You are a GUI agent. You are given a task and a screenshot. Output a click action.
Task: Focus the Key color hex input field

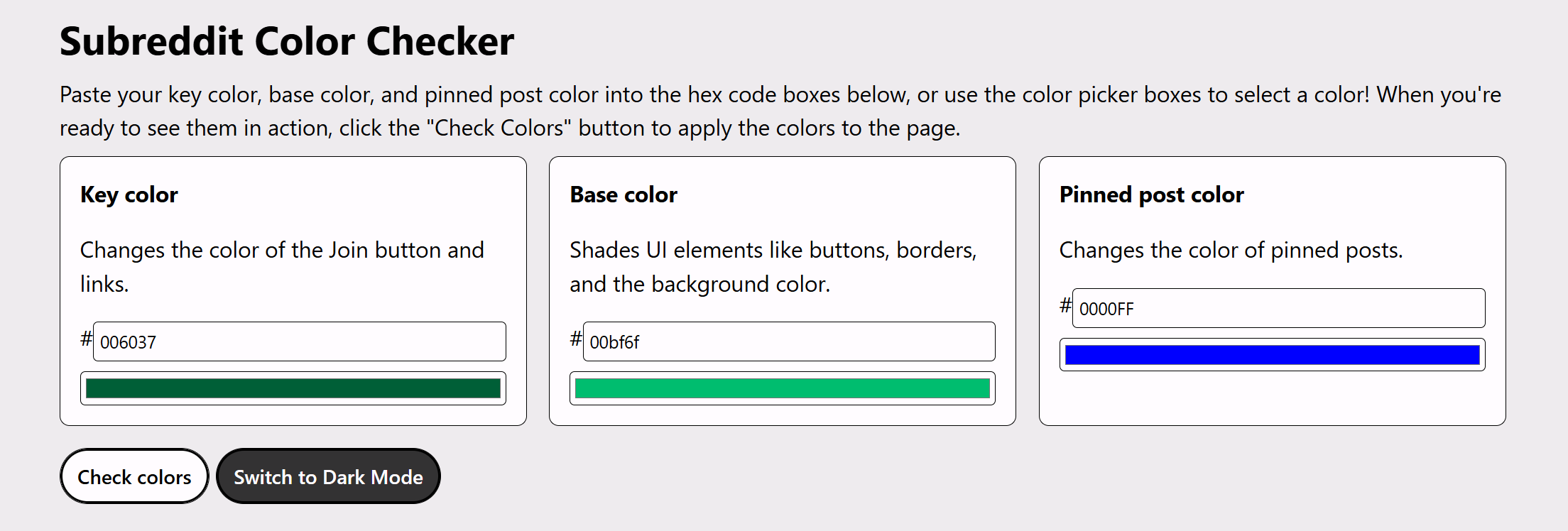tap(299, 341)
